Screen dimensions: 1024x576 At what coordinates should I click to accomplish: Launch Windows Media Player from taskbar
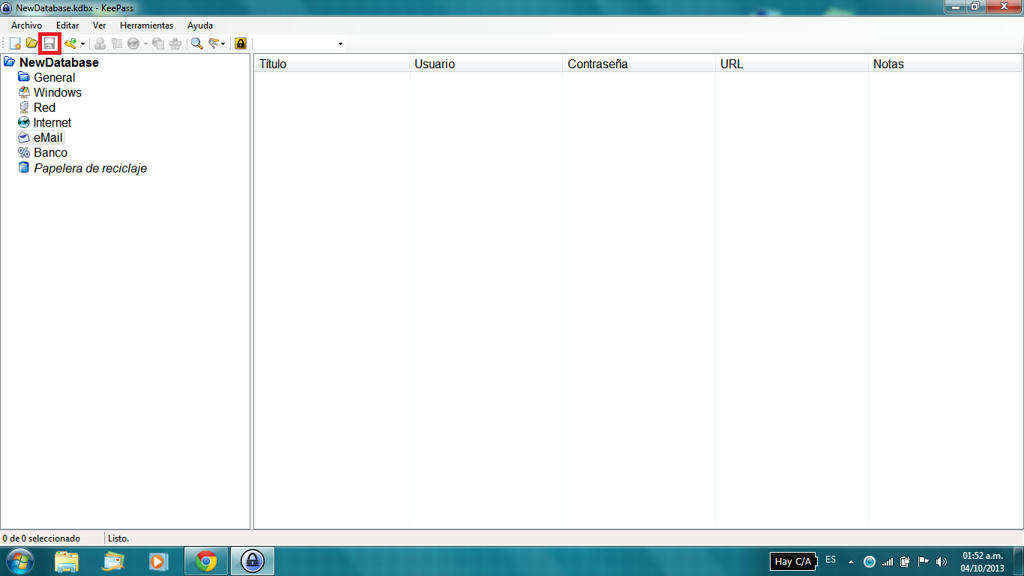[x=158, y=562]
